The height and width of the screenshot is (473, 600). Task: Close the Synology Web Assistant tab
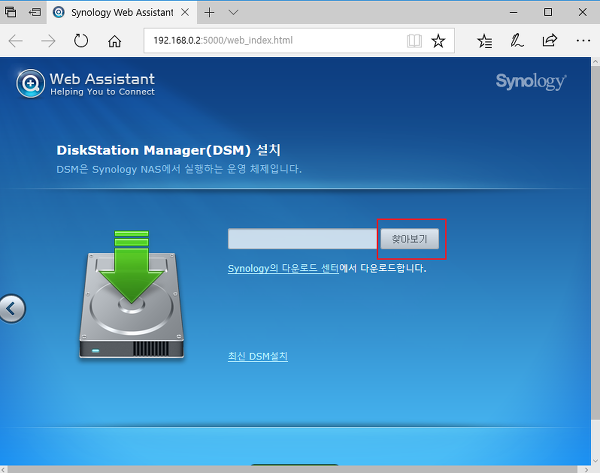point(185,12)
